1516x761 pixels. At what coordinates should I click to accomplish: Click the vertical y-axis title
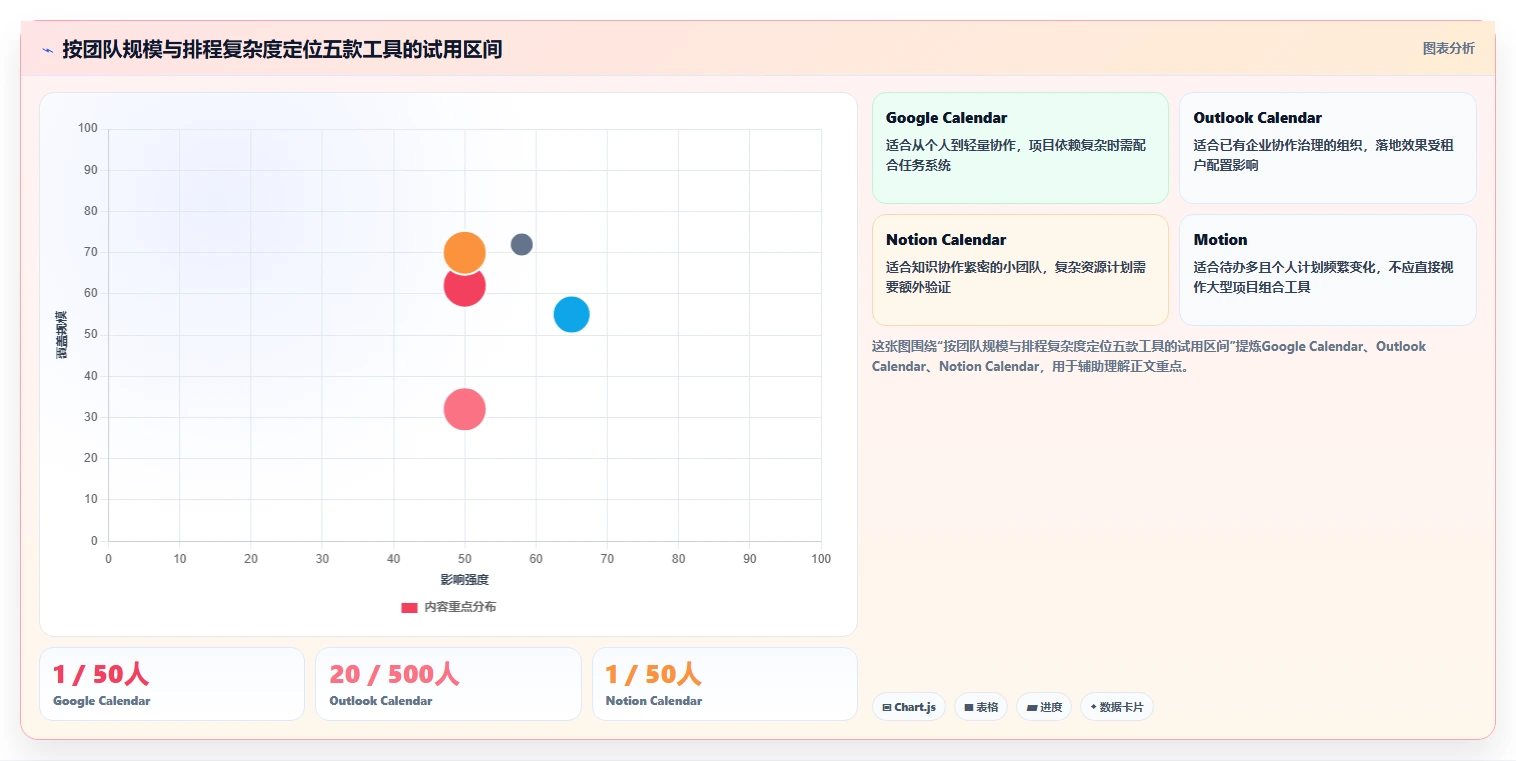[x=61, y=335]
